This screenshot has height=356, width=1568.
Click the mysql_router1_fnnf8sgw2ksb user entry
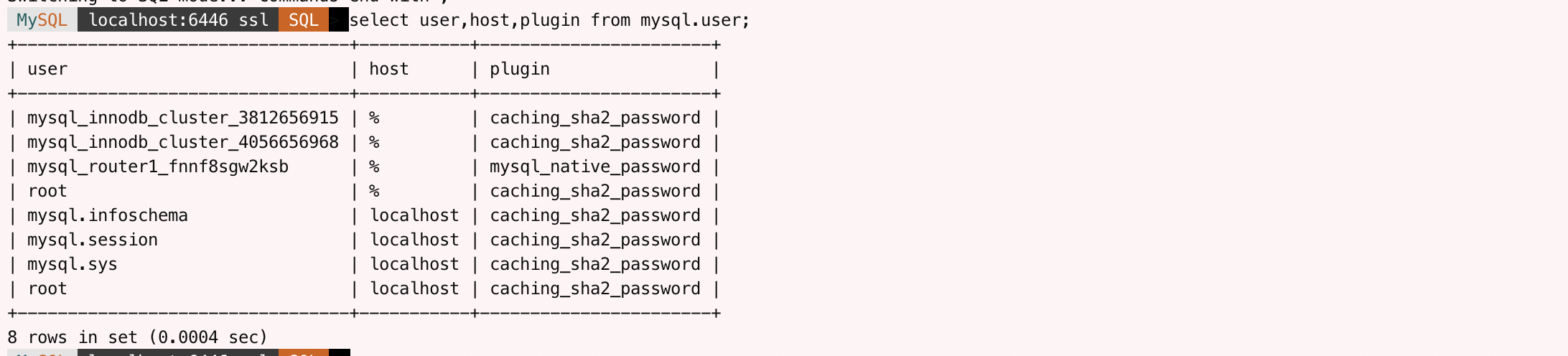(x=158, y=167)
